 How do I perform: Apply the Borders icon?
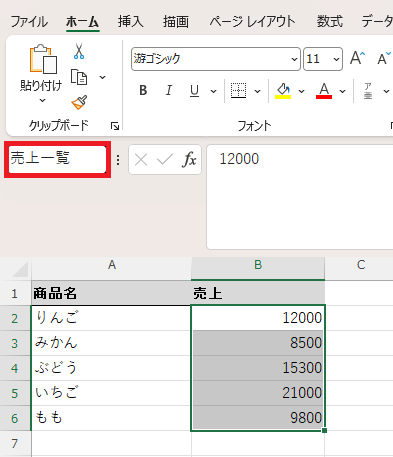[239, 90]
